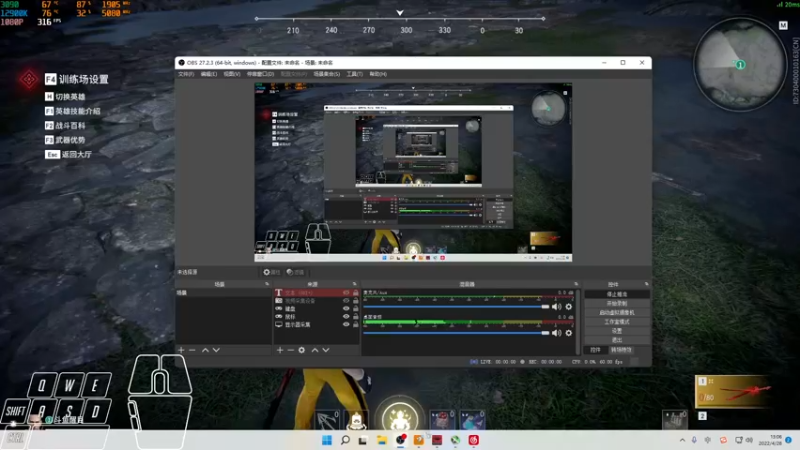The width and height of the screenshot is (800, 450).
Task: Adjust 桌面音频 volume slider
Action: (x=456, y=333)
